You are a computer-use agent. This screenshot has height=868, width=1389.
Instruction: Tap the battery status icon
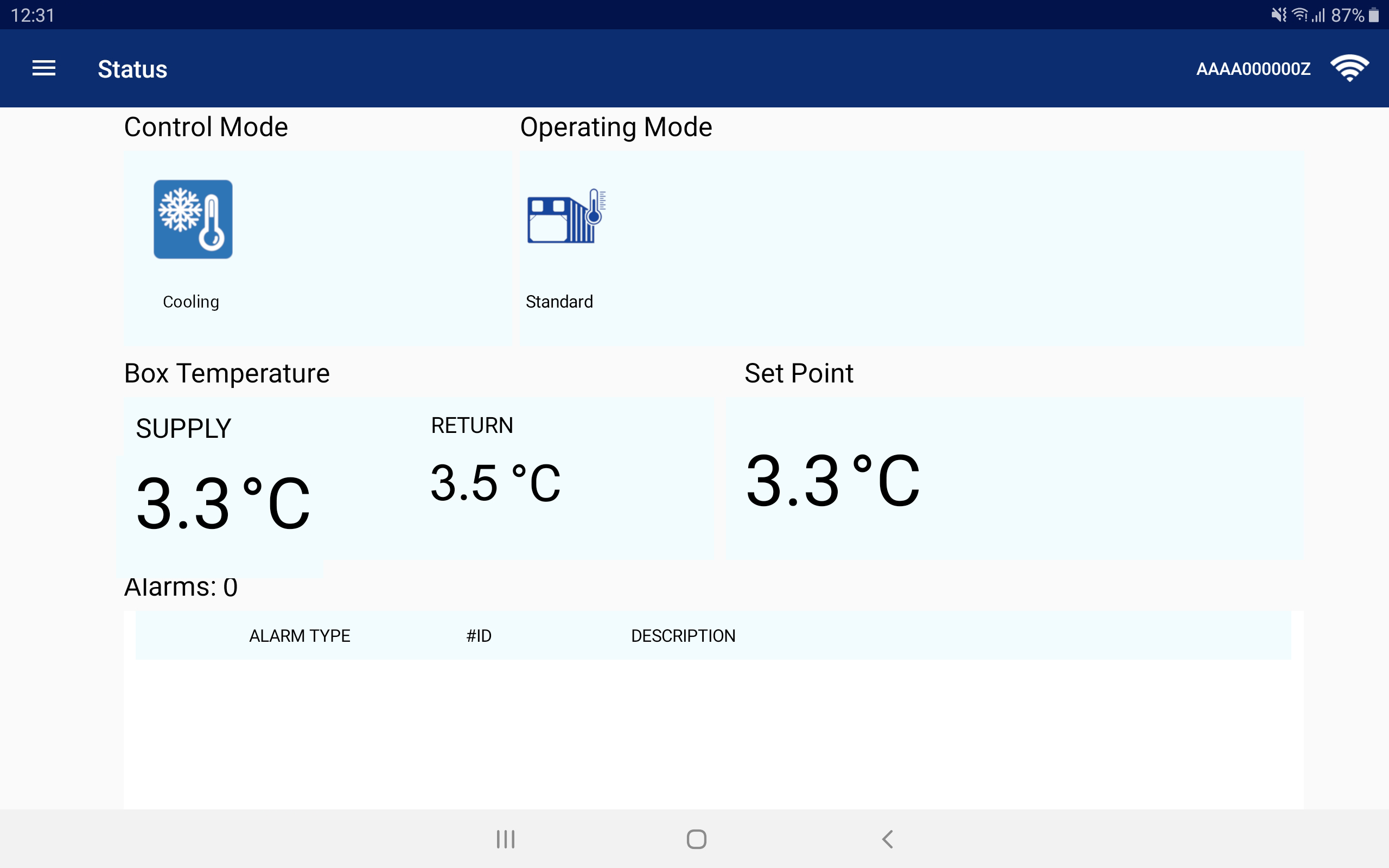(x=1373, y=15)
